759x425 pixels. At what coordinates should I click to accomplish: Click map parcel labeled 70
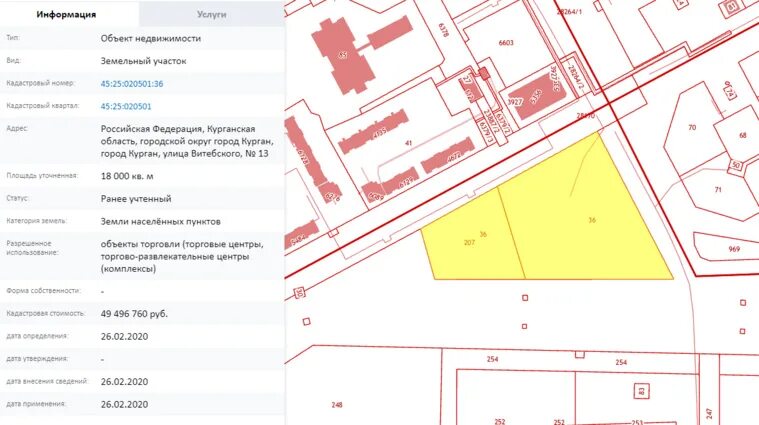point(692,128)
